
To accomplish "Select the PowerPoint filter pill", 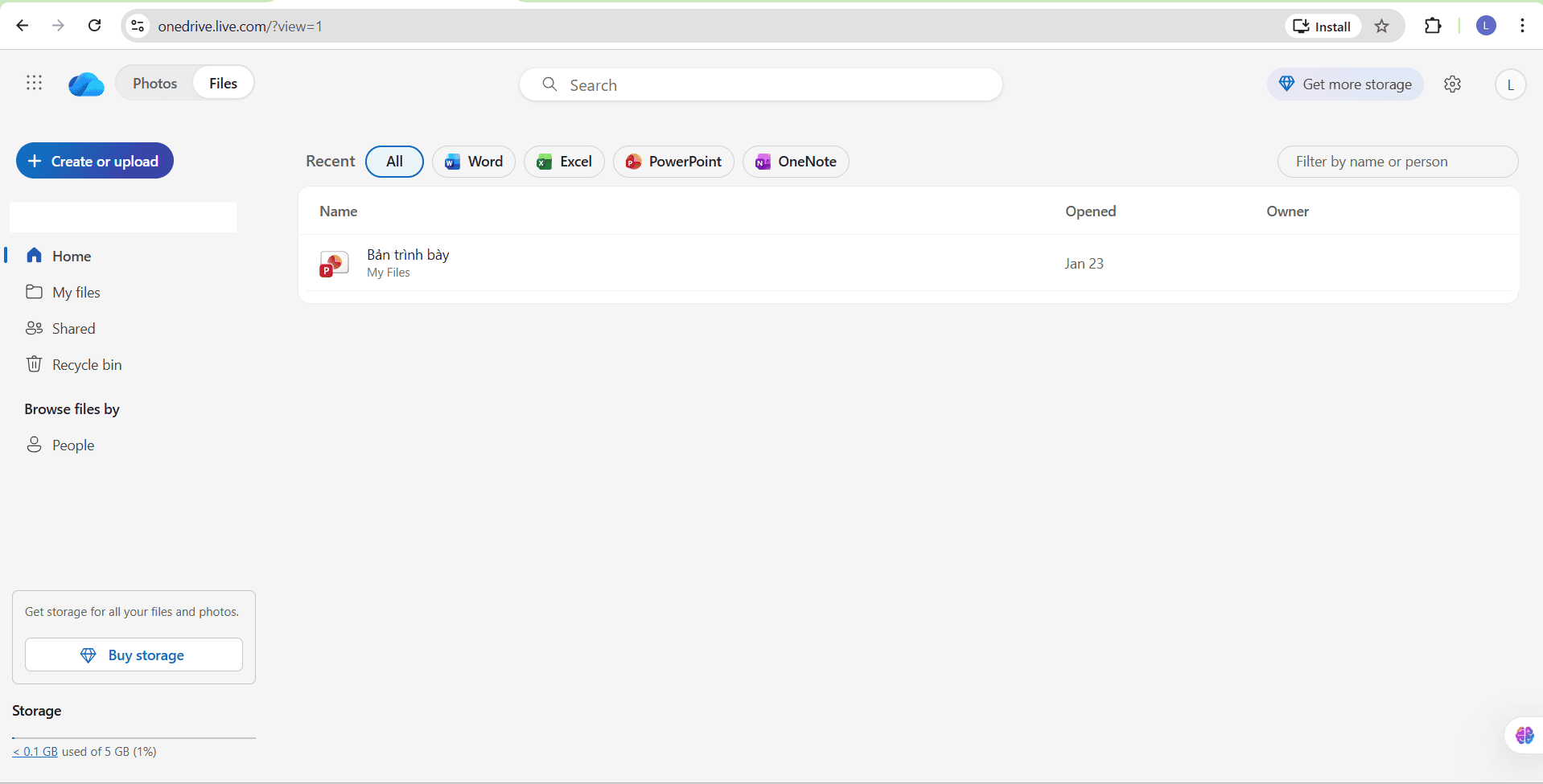I will 673,161.
